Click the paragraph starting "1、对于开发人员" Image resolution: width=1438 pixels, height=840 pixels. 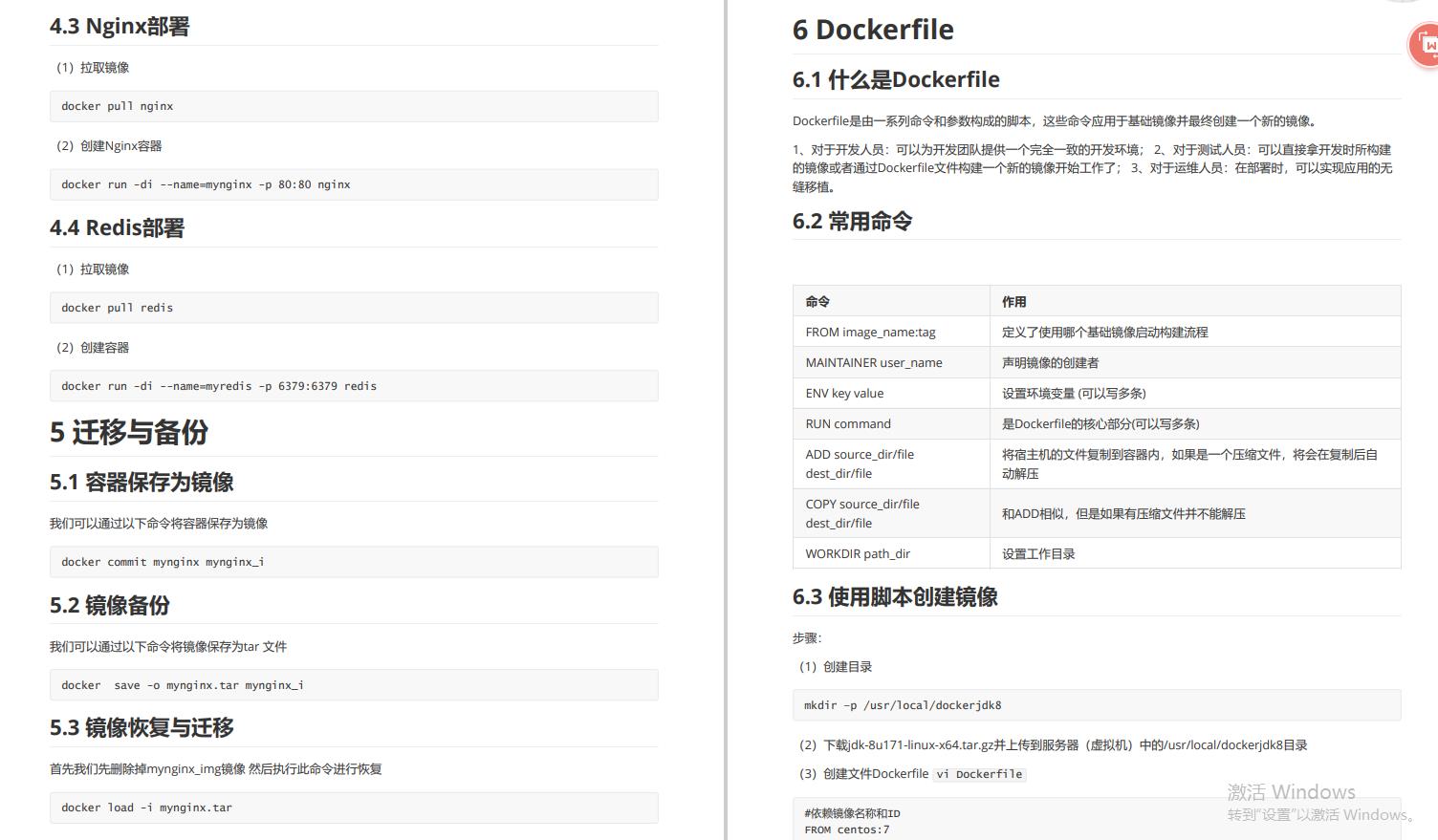click(1092, 168)
